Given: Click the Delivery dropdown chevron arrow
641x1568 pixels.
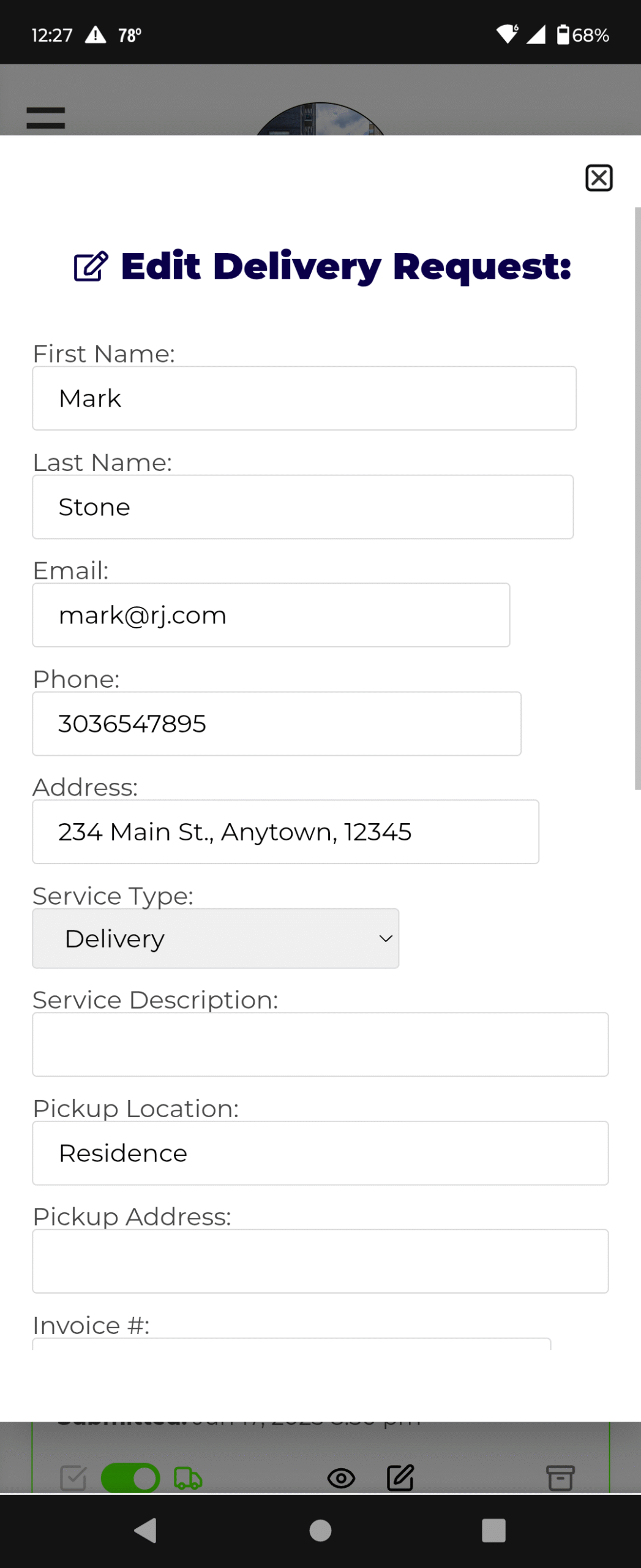Looking at the screenshot, I should pos(386,938).
